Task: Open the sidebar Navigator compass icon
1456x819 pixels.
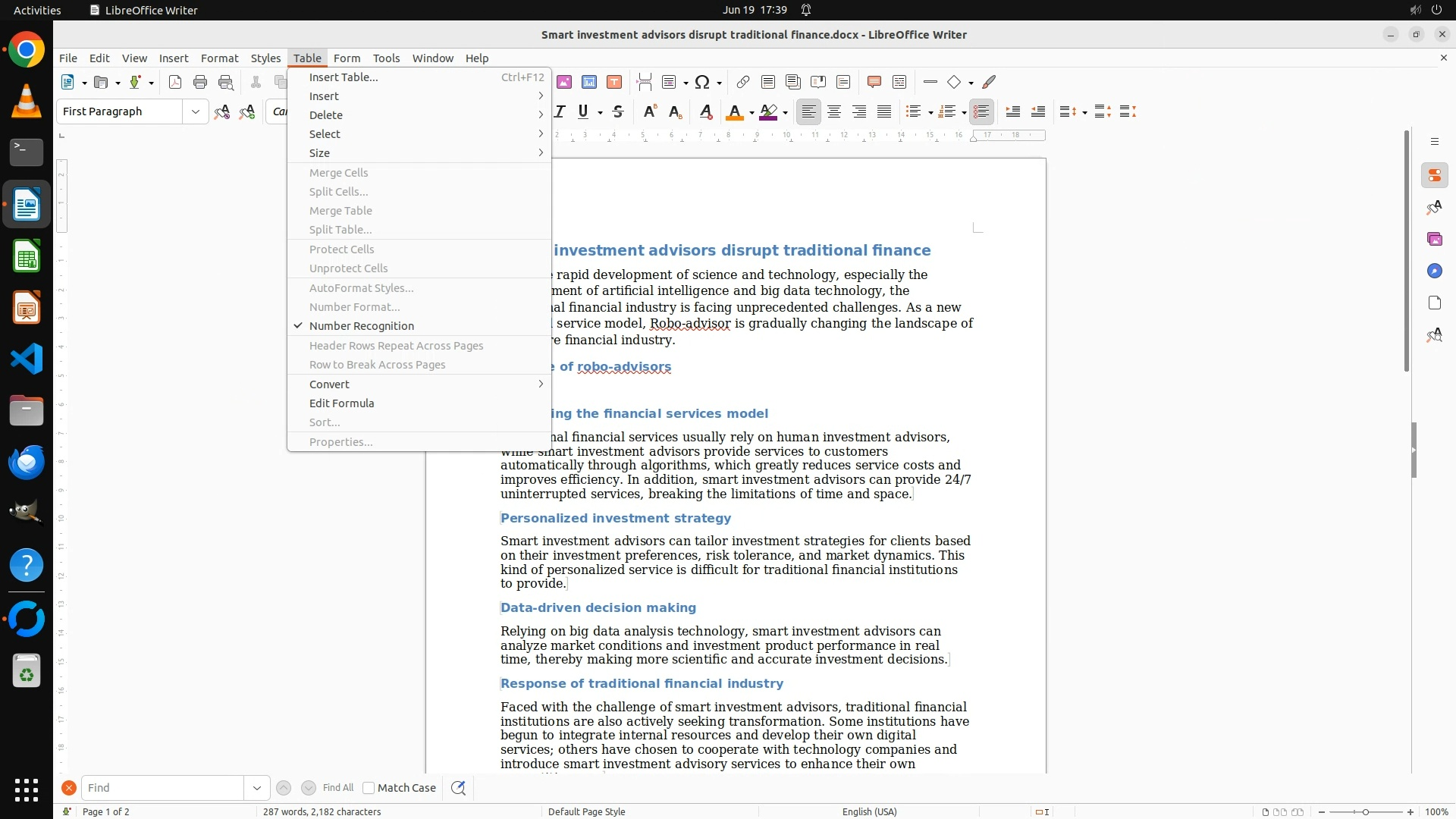Action: (x=1434, y=271)
